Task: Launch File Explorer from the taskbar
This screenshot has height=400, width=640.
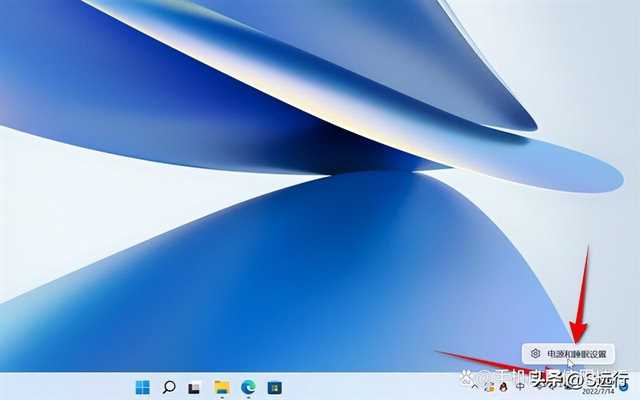Action: (222, 386)
